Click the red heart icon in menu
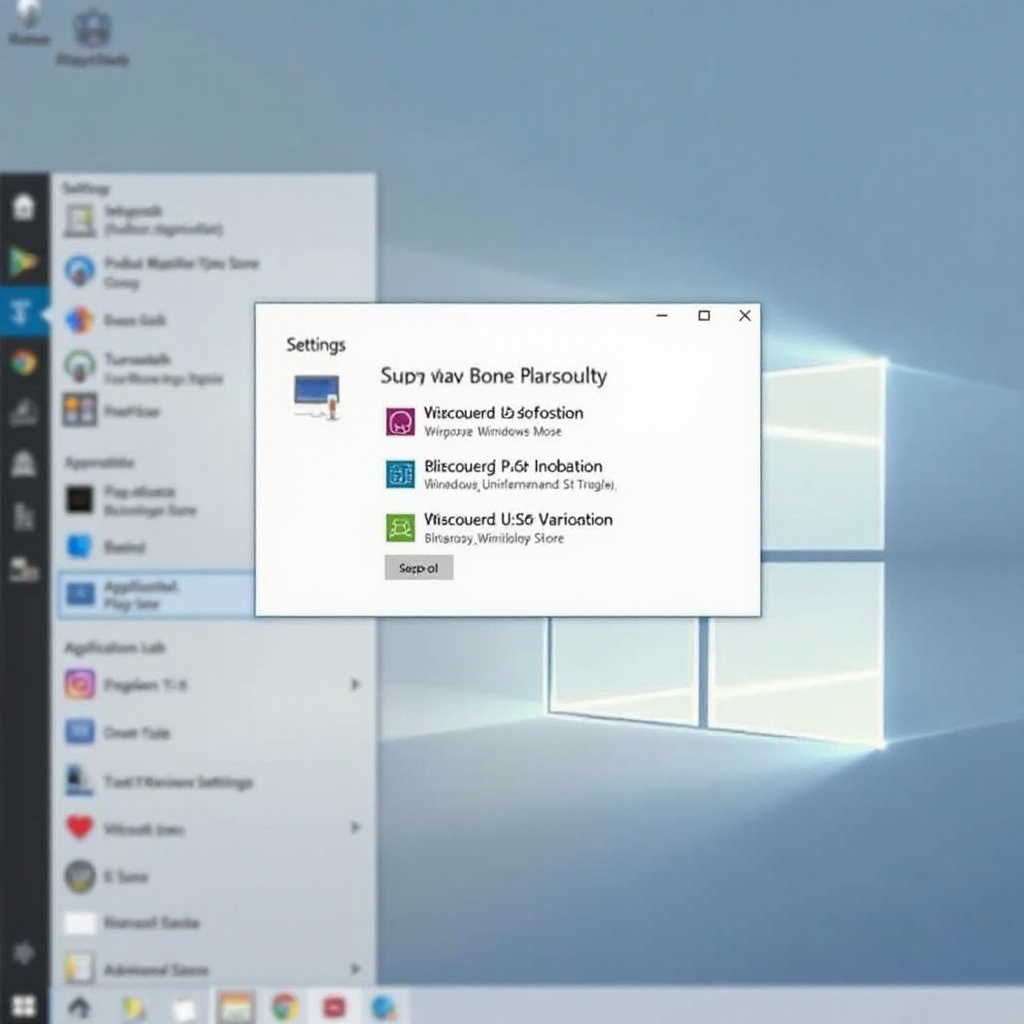The width and height of the screenshot is (1024, 1024). 80,828
